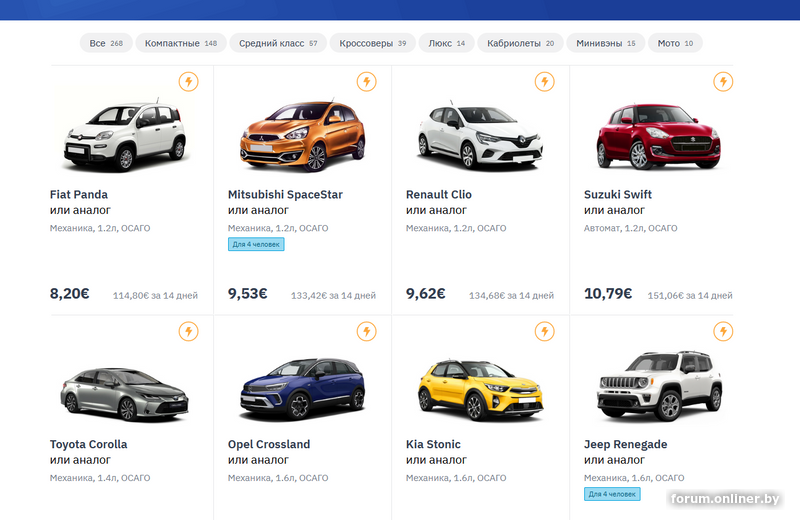Open the Toyota Corolla title link

click(x=88, y=444)
